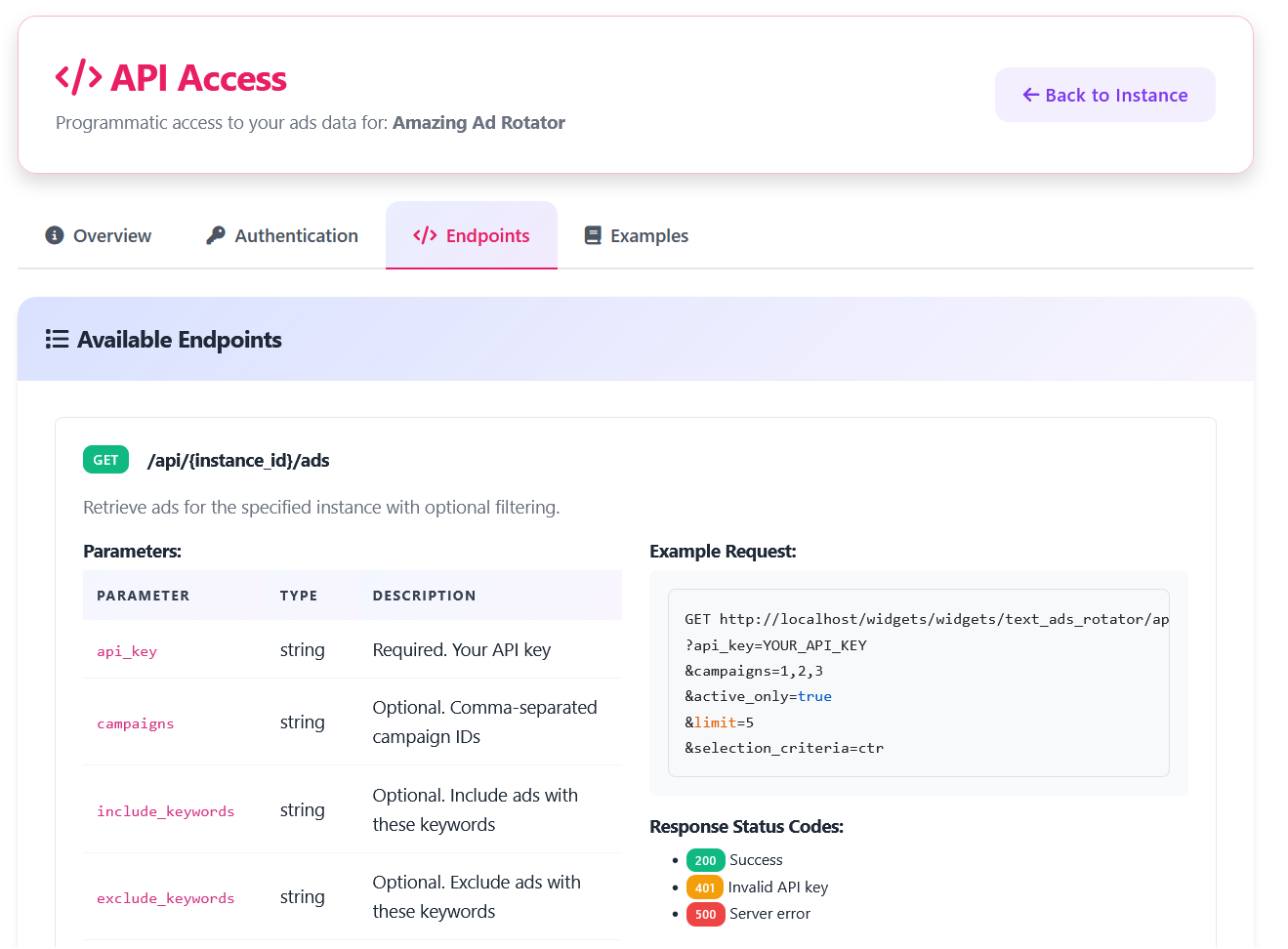Click the &campaigns=1,2,3 code line
This screenshot has width=1288, height=949.
(x=754, y=671)
